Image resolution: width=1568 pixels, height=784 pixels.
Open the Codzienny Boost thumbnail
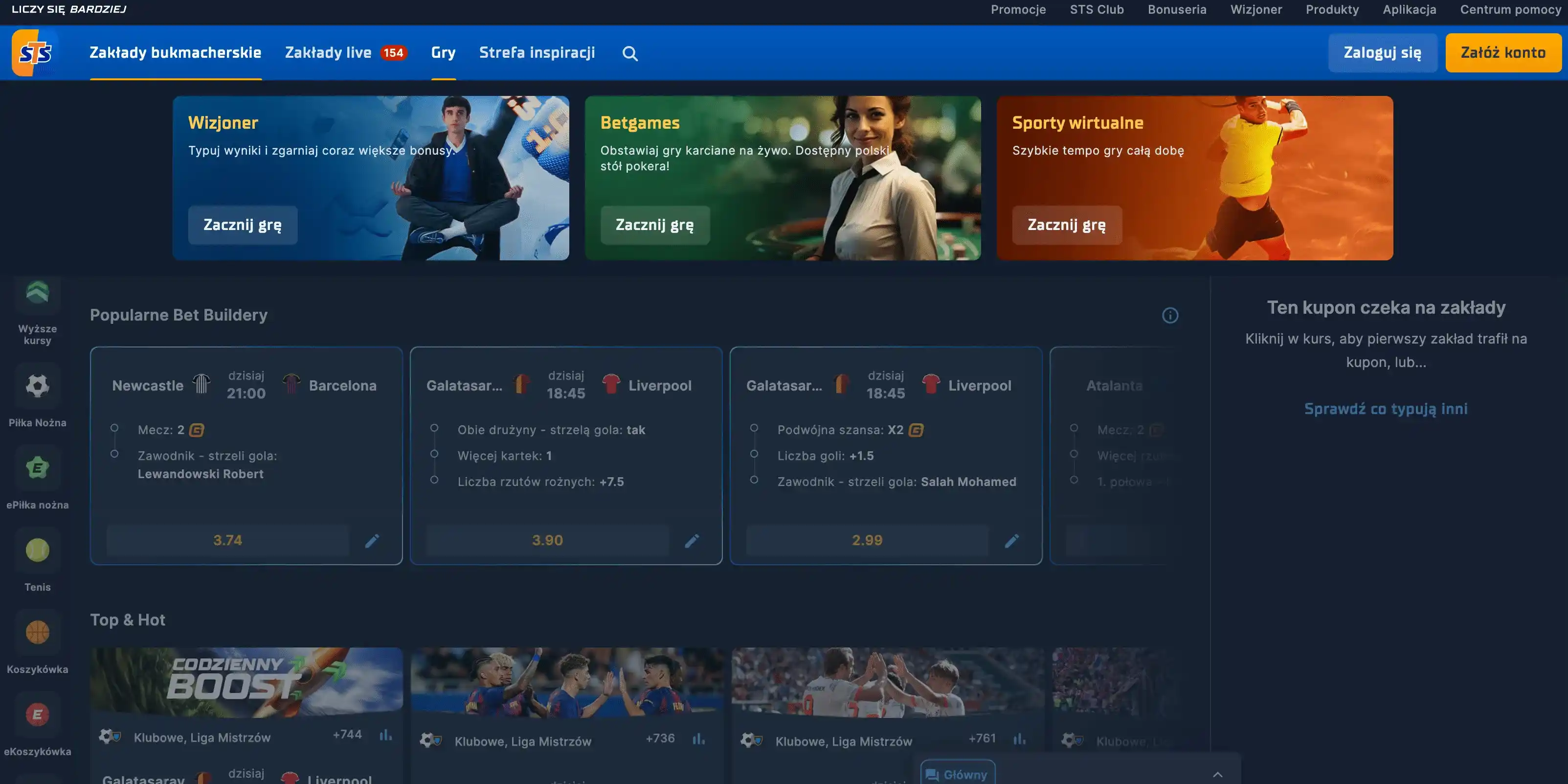(246, 682)
